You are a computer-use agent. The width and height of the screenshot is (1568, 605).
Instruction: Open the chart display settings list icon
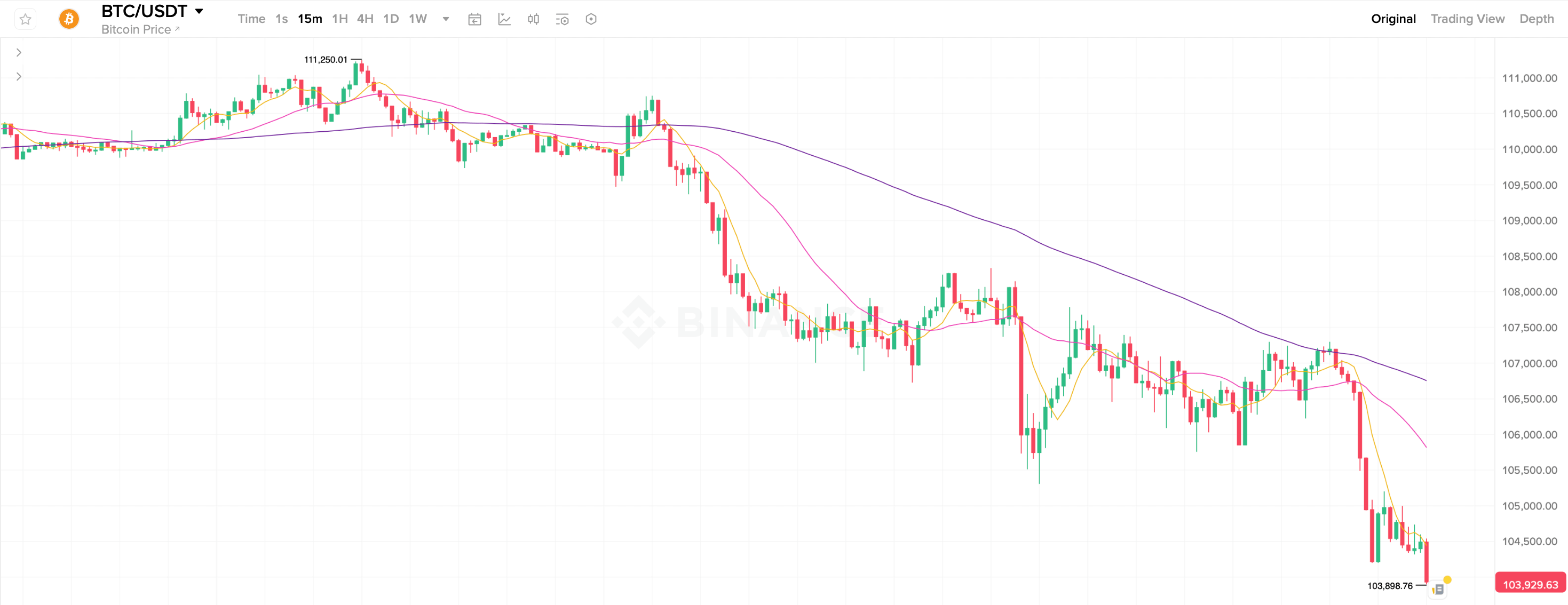pos(562,20)
